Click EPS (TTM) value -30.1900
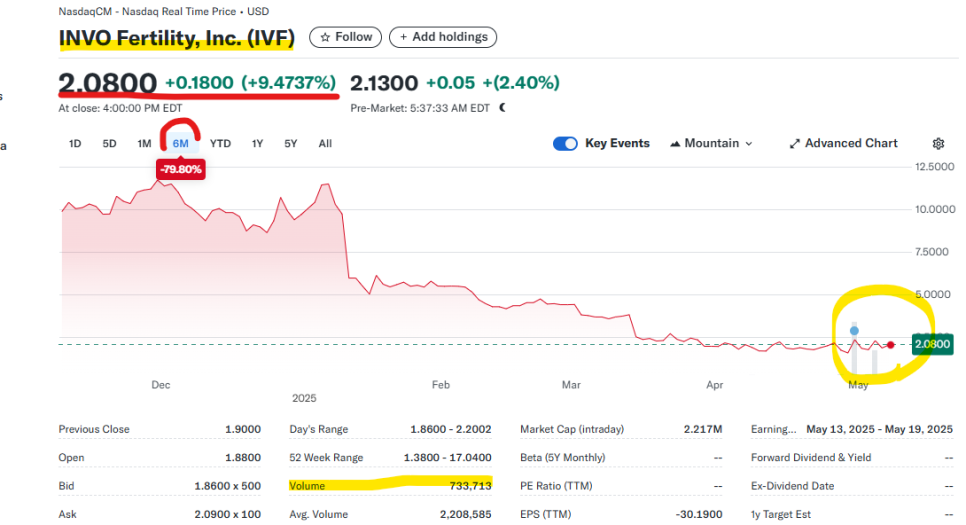This screenshot has height=525, width=966. click(699, 515)
